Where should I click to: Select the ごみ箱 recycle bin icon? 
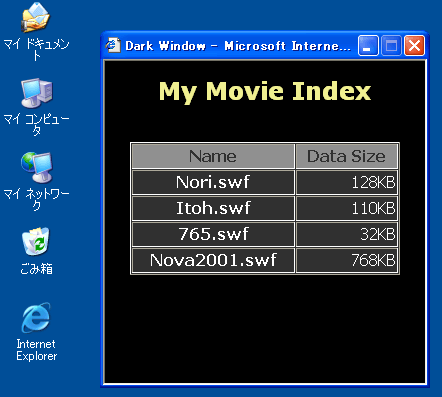click(36, 251)
